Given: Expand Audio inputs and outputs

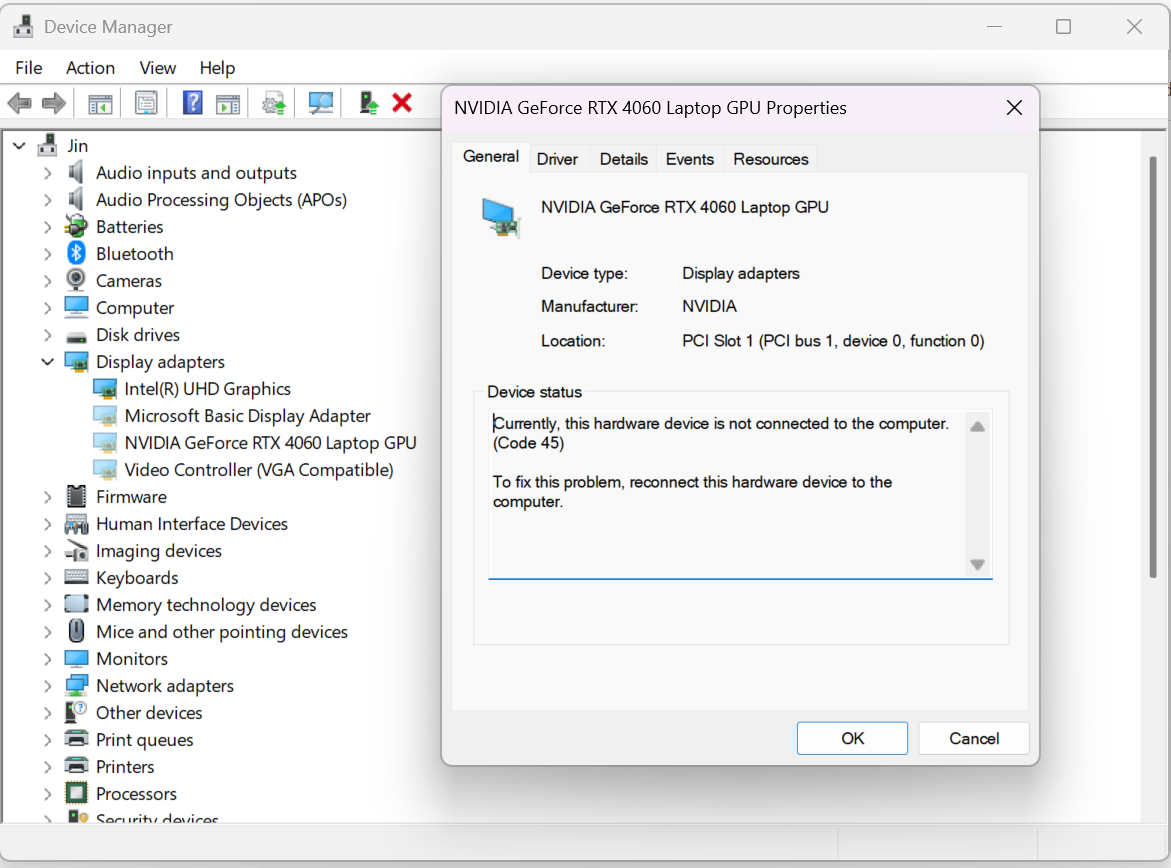Looking at the screenshot, I should [x=48, y=173].
